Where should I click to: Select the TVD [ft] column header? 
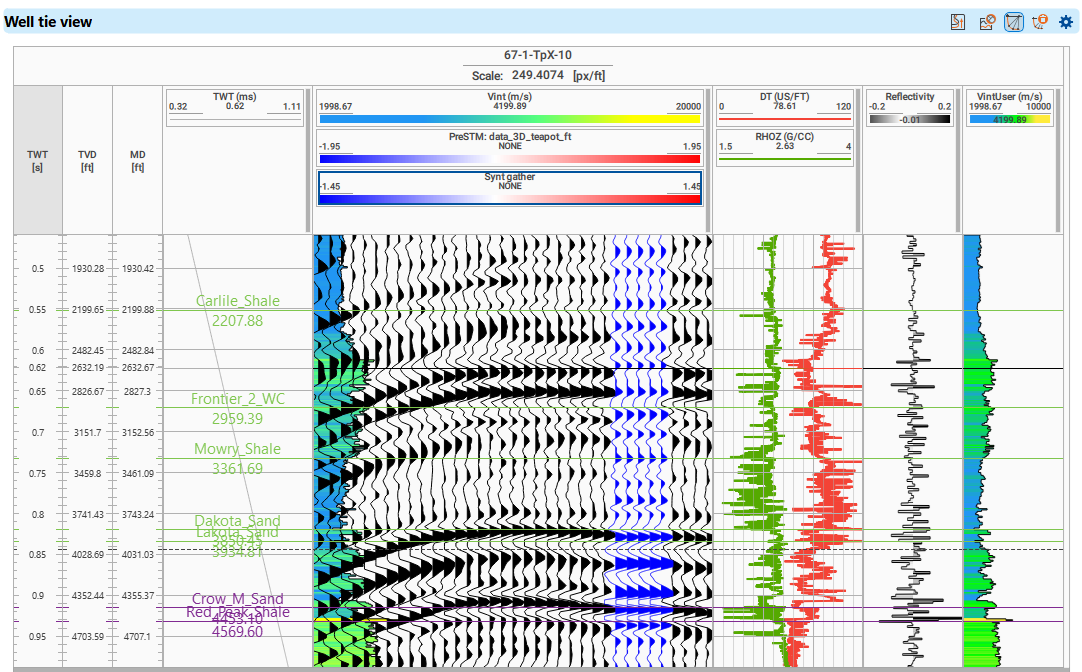87,160
